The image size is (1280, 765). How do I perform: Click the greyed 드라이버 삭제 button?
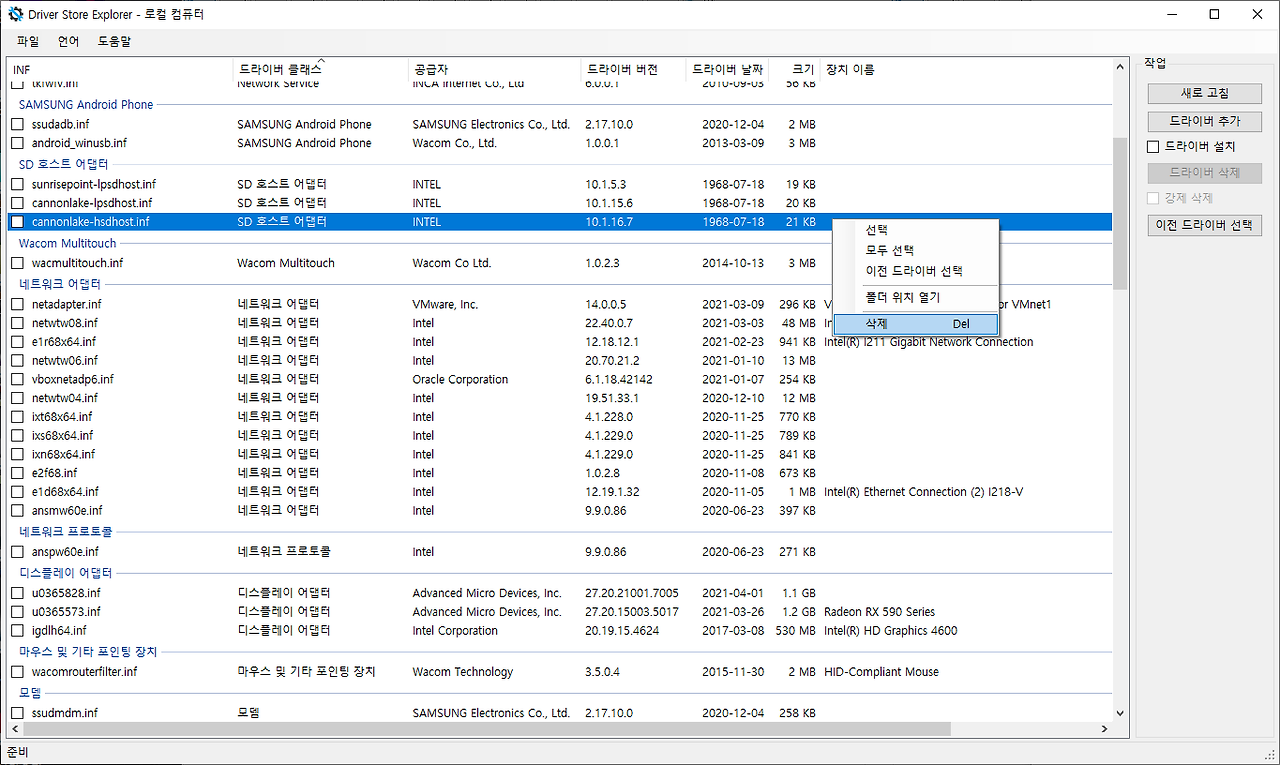coord(1205,173)
